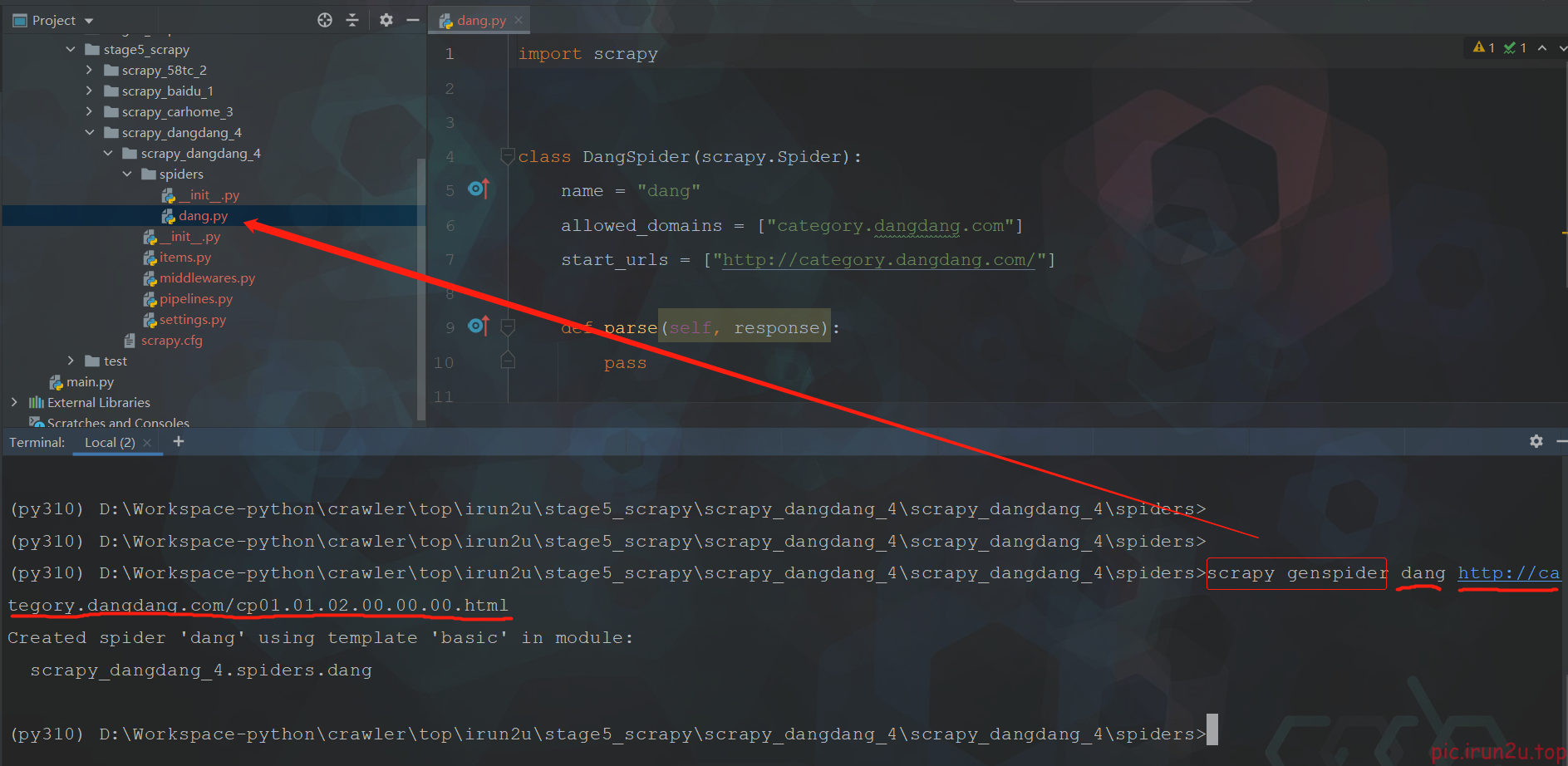Fold the parse method block on line 9

click(x=508, y=327)
